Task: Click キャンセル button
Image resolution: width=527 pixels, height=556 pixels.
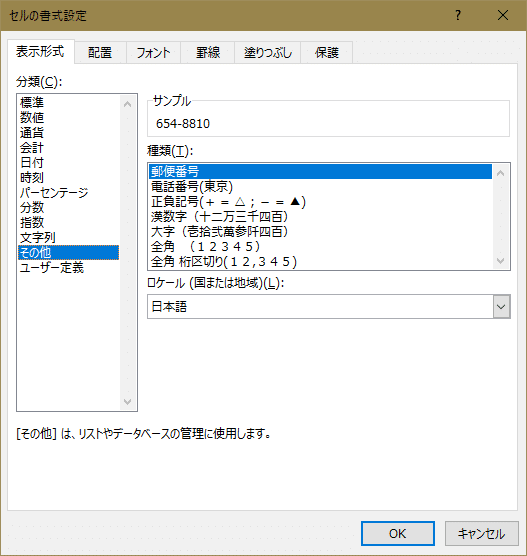Action: pyautogui.click(x=482, y=533)
